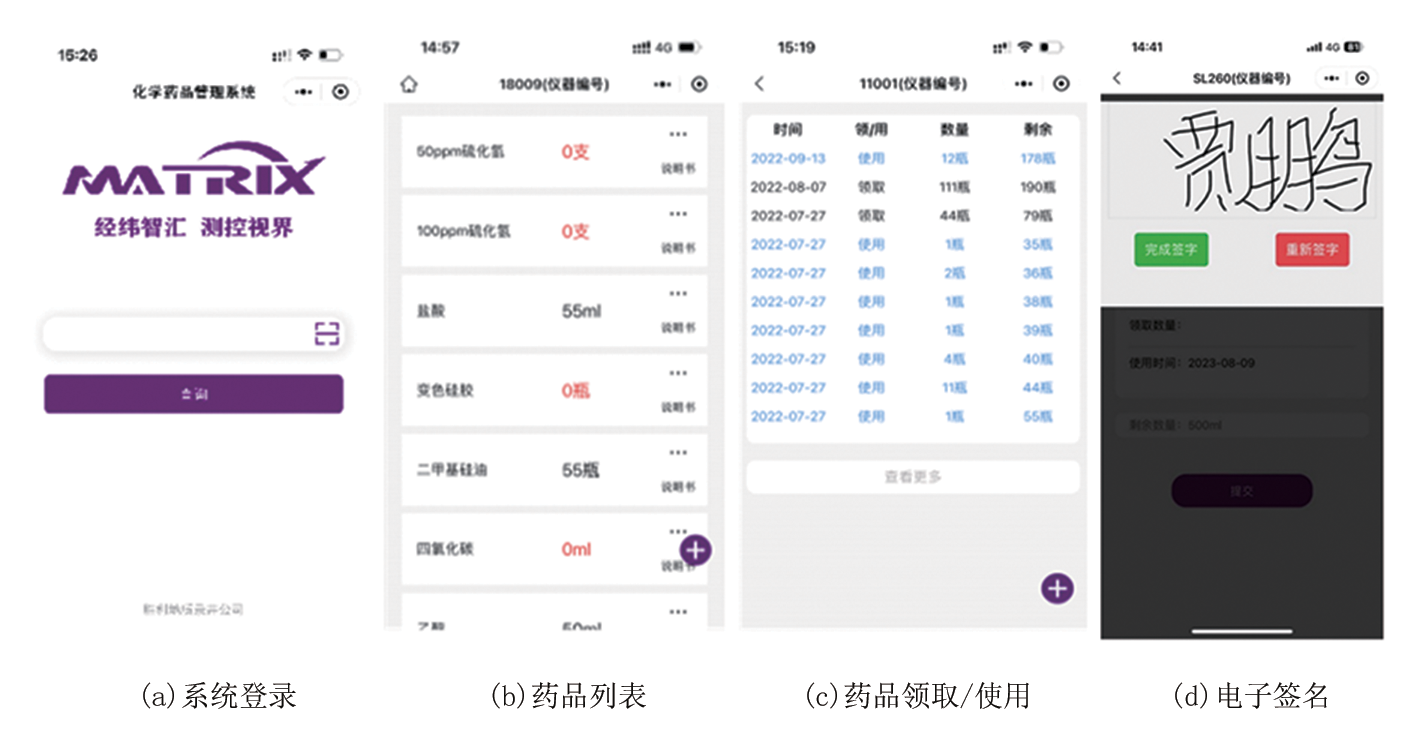
Task: Open more options for 50ppm硫化氢
Action: click(x=678, y=134)
